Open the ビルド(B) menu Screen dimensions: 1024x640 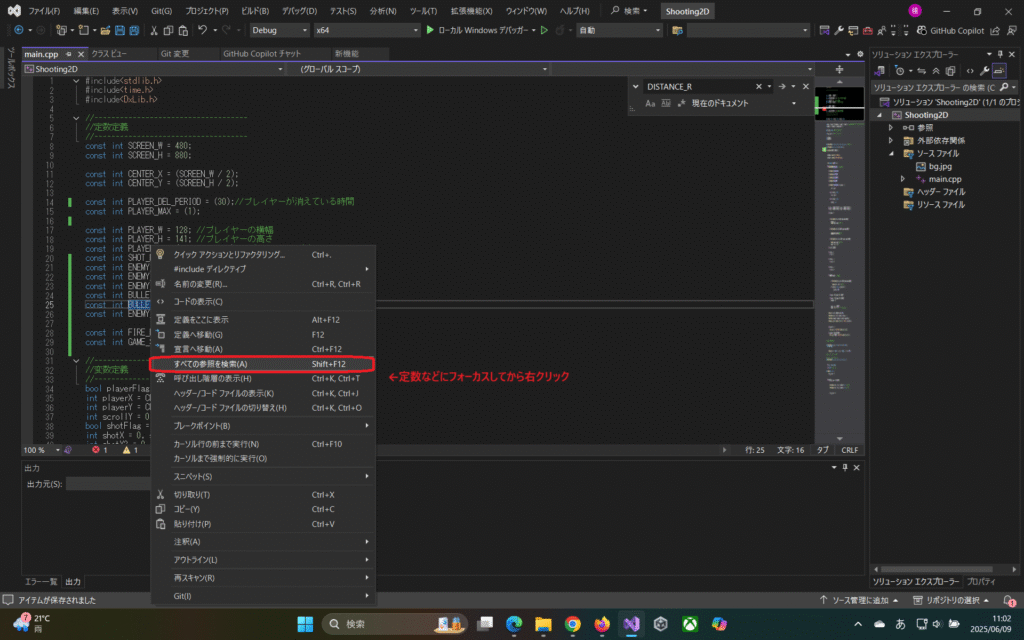[255, 11]
